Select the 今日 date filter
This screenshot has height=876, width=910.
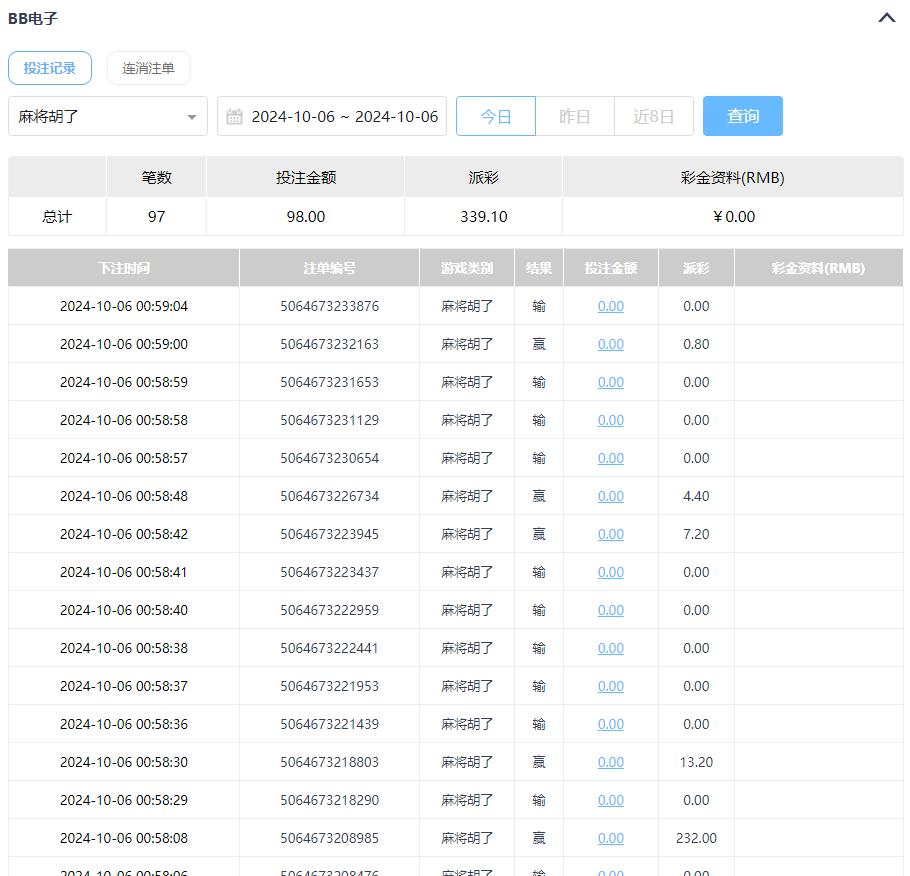496,116
